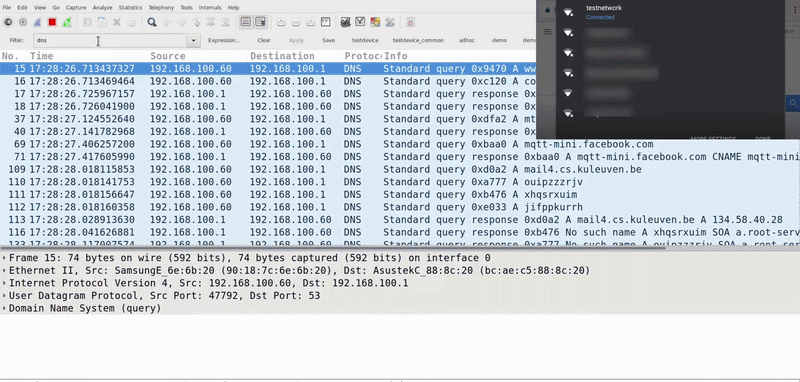Open a capture file icon

click(87, 22)
